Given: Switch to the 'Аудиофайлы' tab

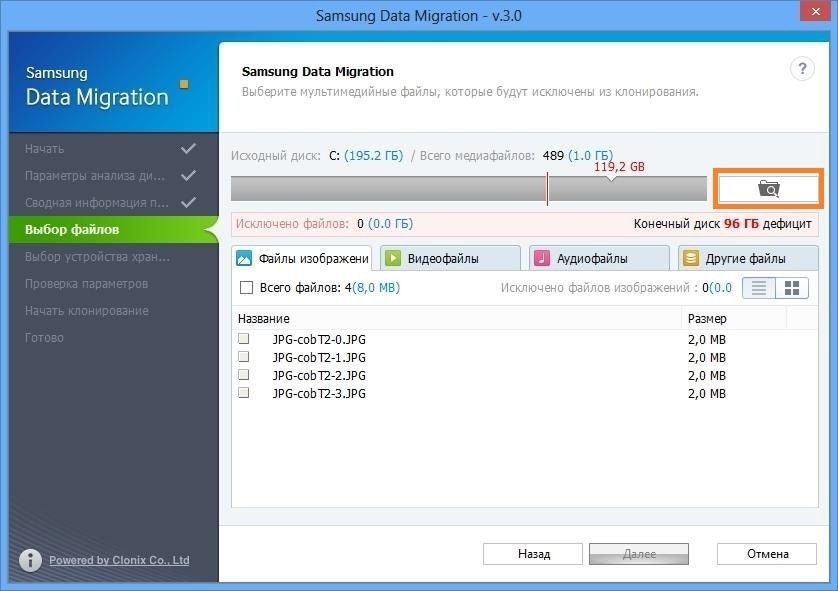Looking at the screenshot, I should (599, 259).
